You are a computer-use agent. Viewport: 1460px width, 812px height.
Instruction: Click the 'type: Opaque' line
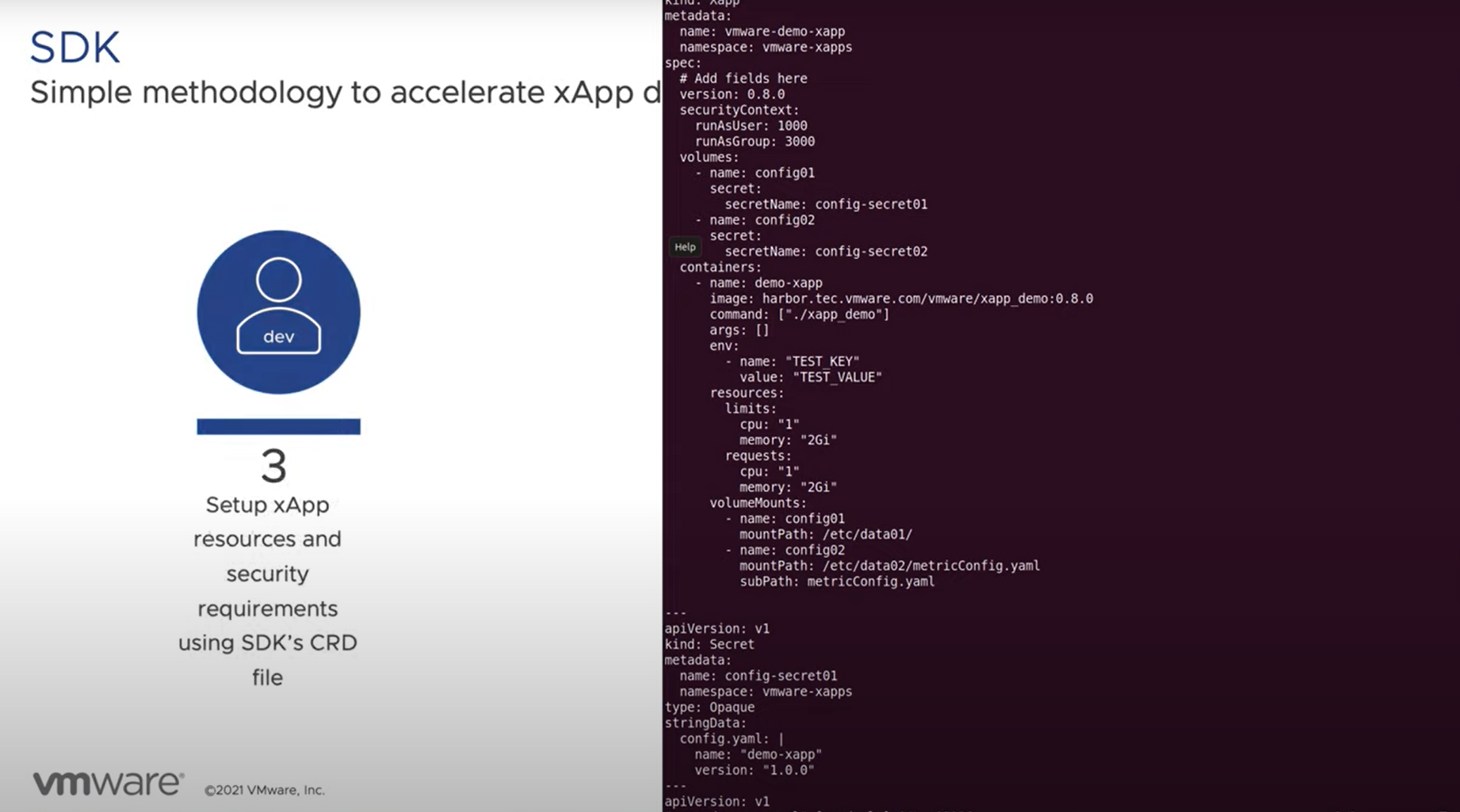(x=709, y=707)
